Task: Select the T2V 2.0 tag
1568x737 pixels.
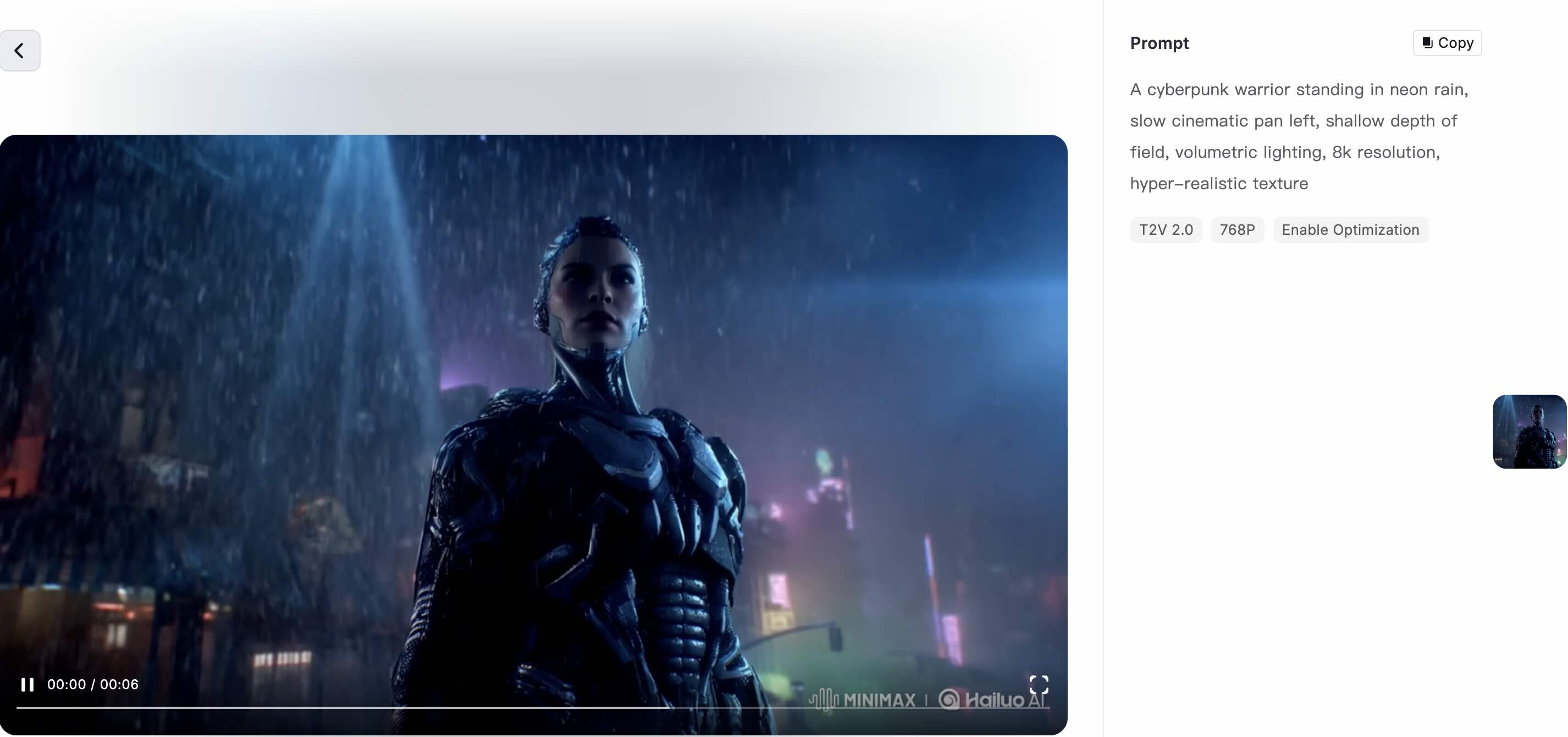Action: coord(1166,230)
